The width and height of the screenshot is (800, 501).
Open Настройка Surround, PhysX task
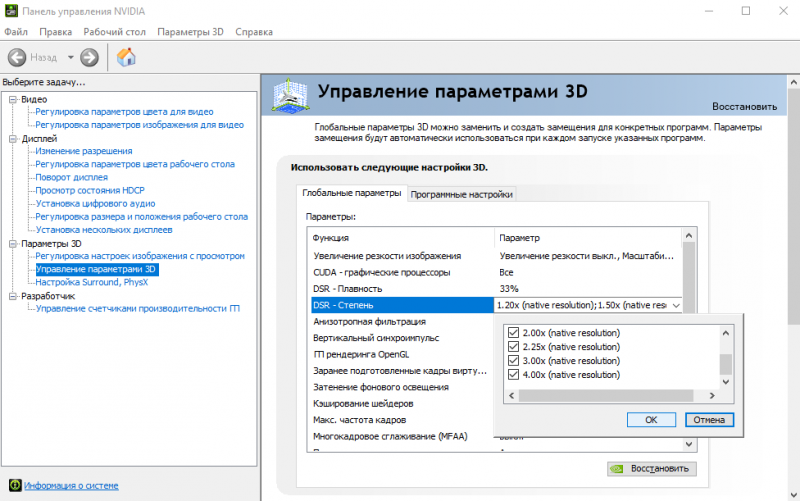[x=91, y=282]
